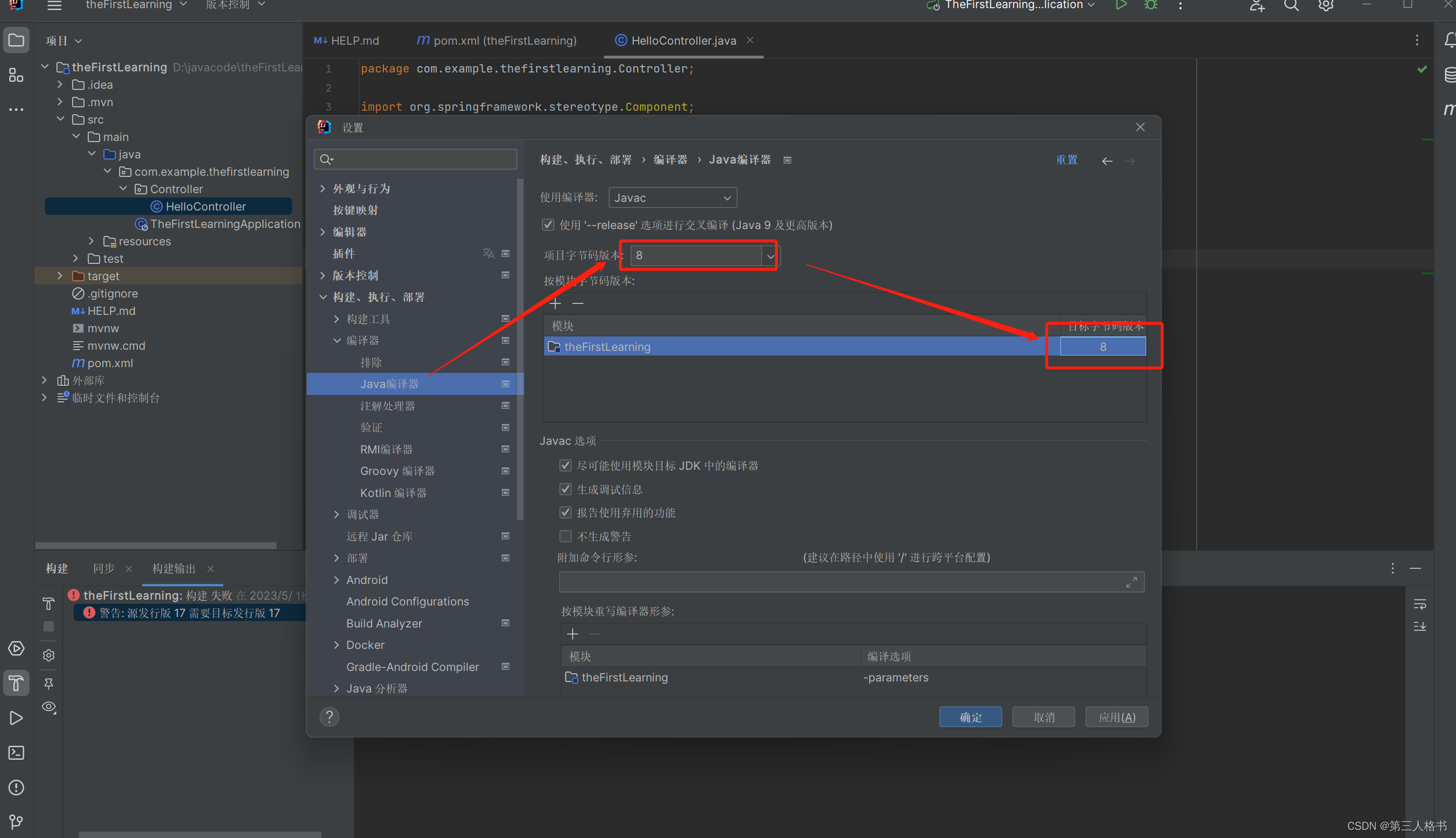Screen dimensions: 1456x838
Task: Open 版本控制 menu in title bar
Action: tap(235, 5)
